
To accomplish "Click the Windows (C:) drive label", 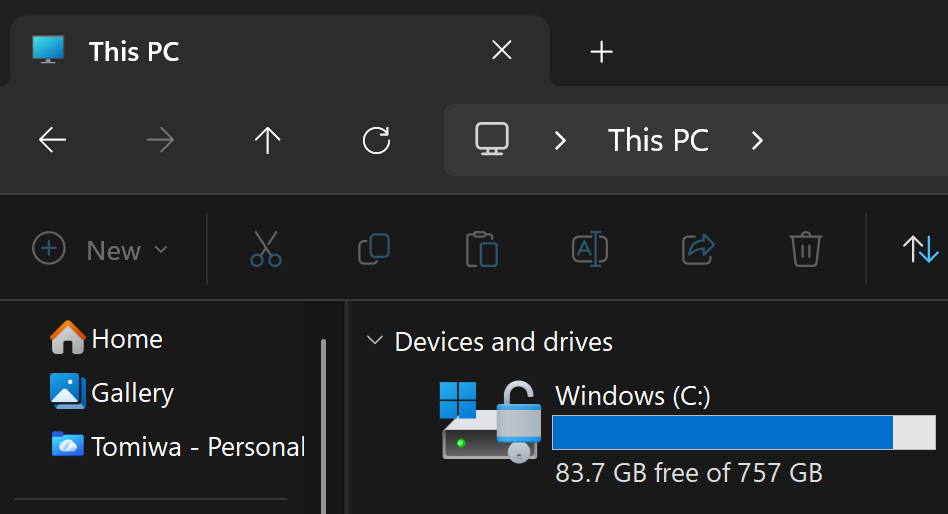I will click(632, 396).
